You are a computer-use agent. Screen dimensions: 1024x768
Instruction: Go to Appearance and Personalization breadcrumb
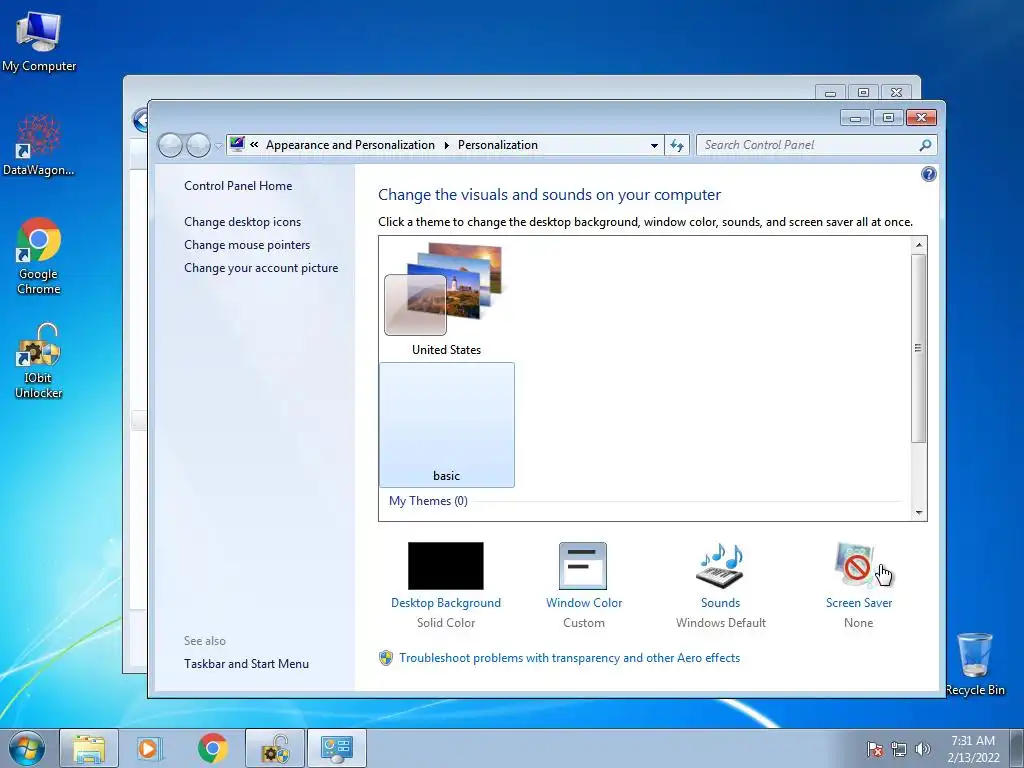pos(350,145)
